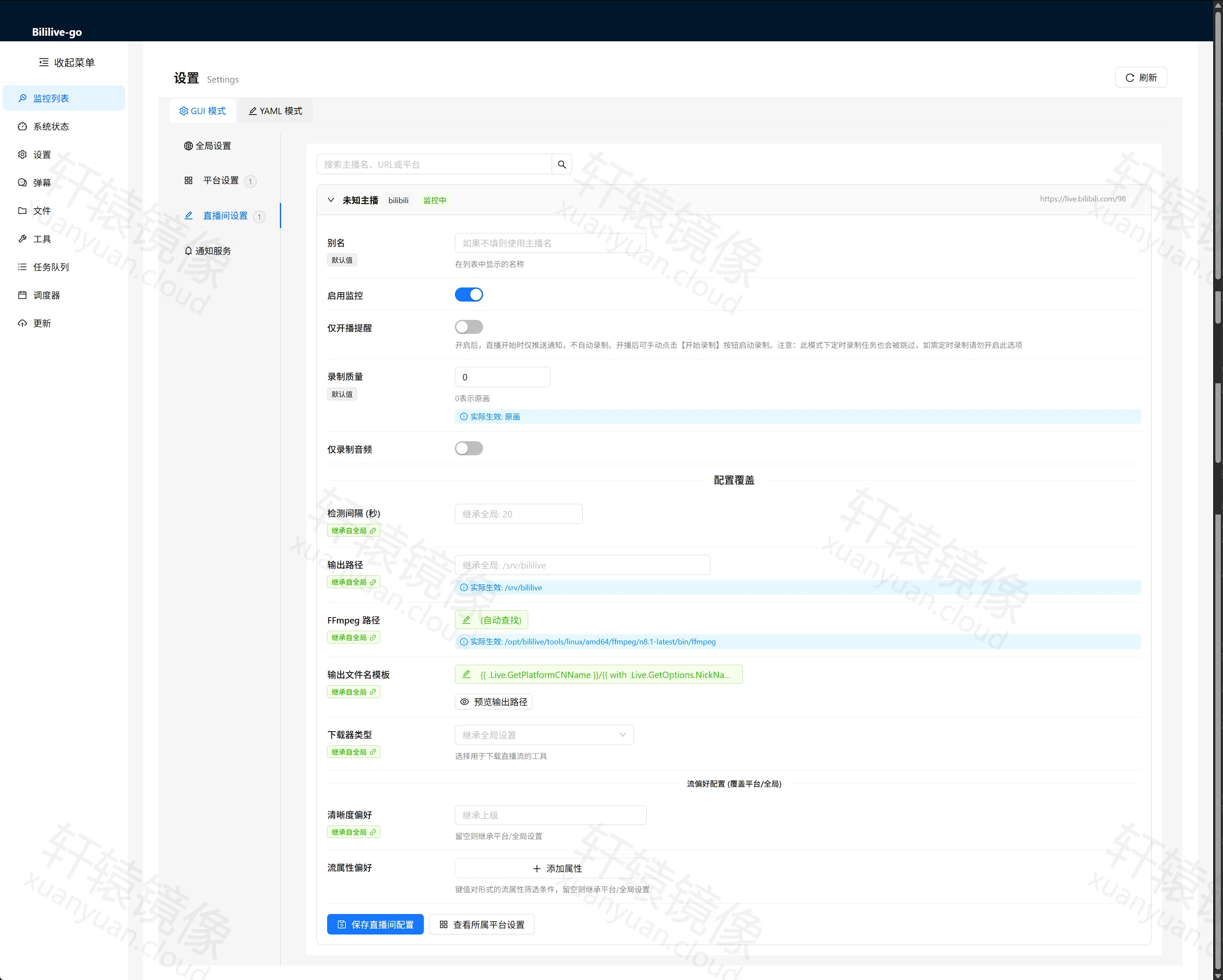Viewport: 1223px width, 980px height.
Task: Click 保存直播间配置 save button
Action: tap(375, 925)
